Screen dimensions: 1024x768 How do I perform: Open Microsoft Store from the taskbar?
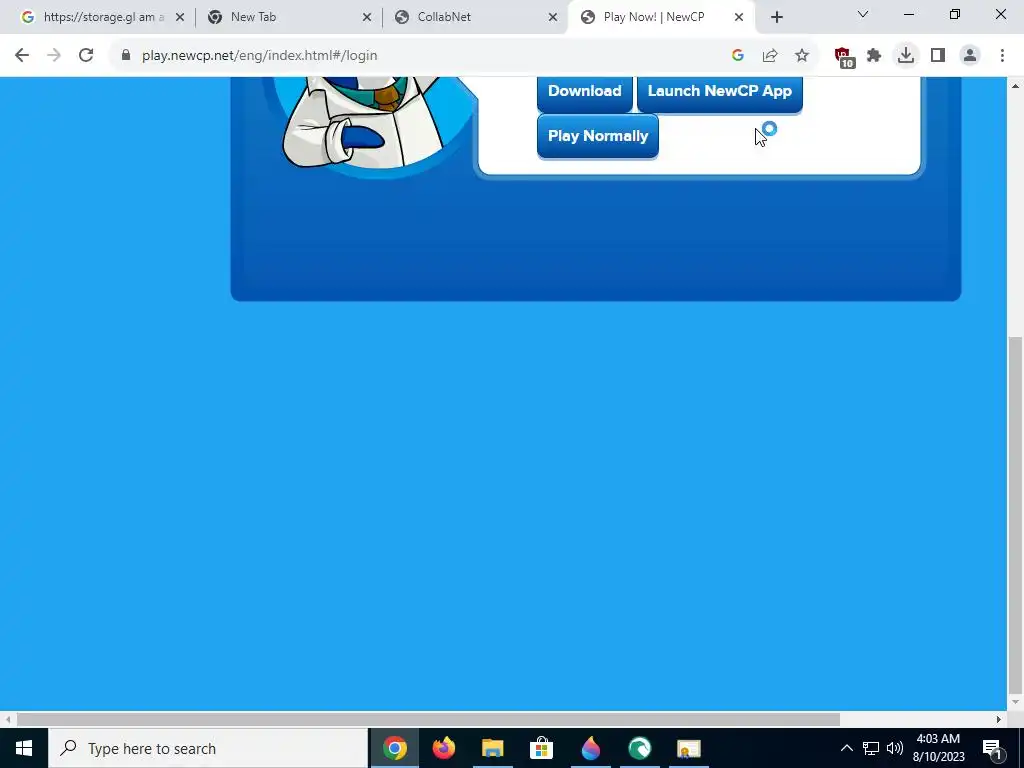(541, 748)
